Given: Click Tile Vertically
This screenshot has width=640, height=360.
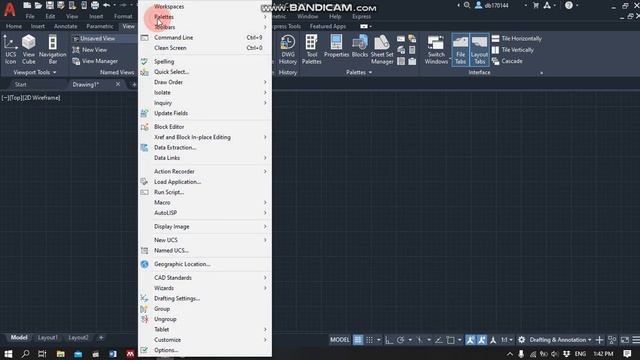Looking at the screenshot, I should (513, 50).
